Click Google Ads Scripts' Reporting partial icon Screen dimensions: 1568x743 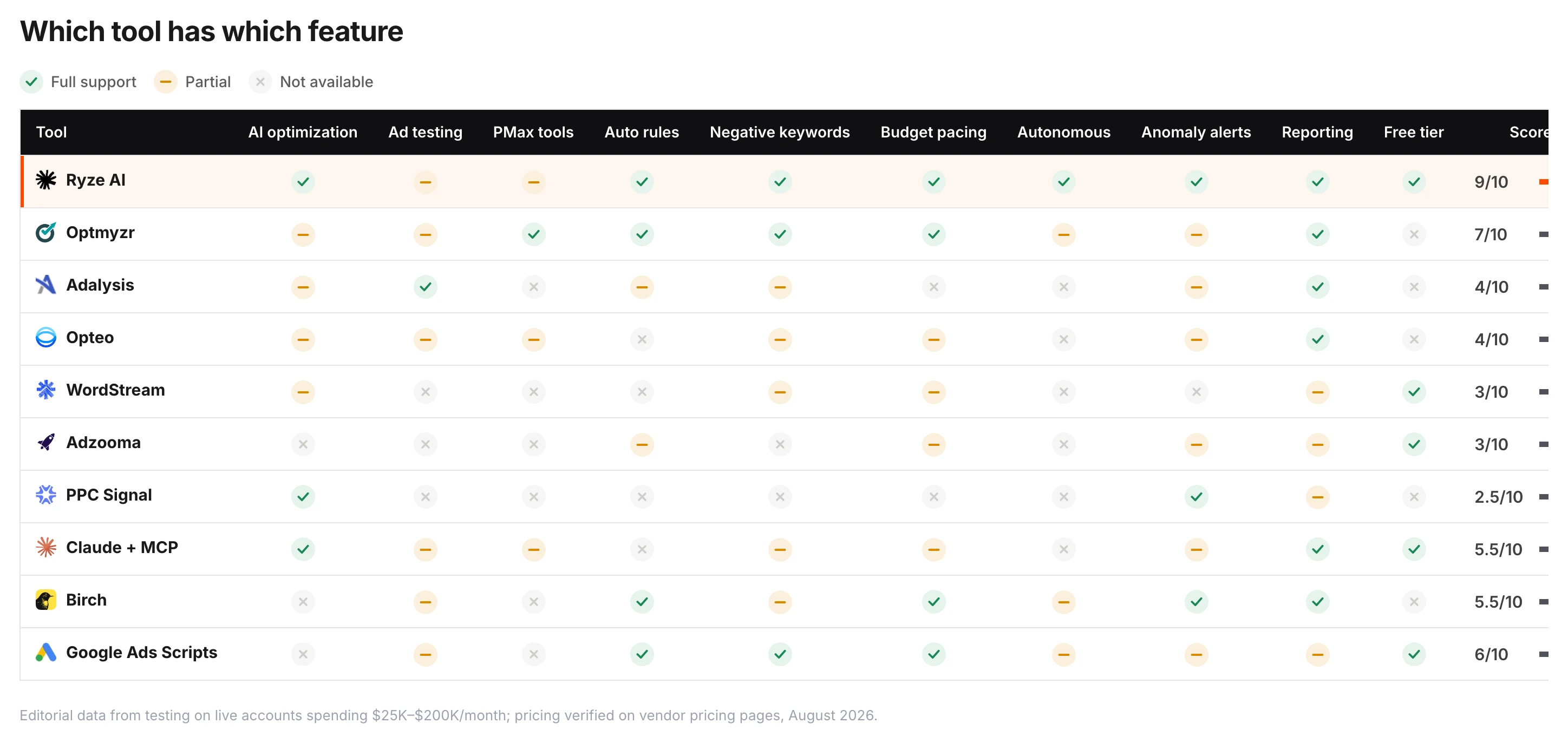(x=1317, y=654)
